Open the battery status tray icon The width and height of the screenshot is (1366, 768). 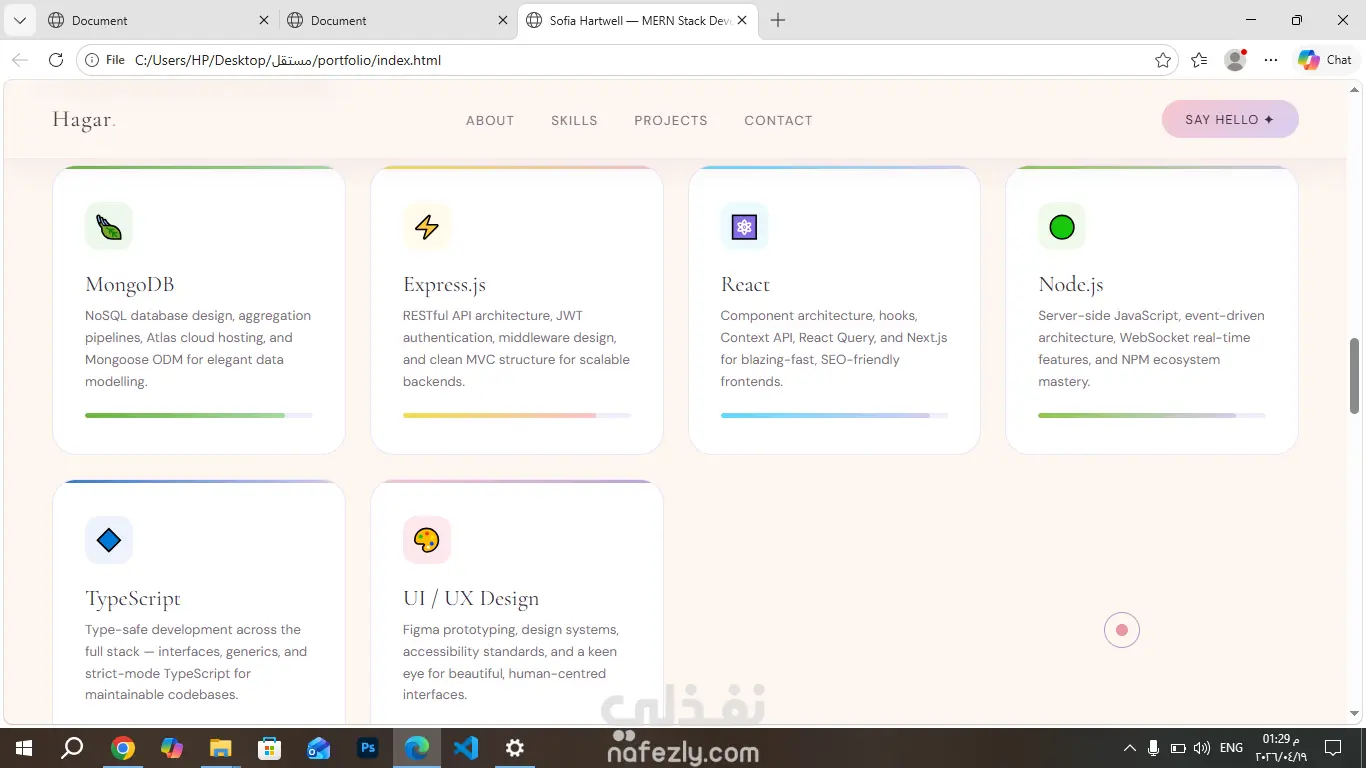pos(1178,748)
